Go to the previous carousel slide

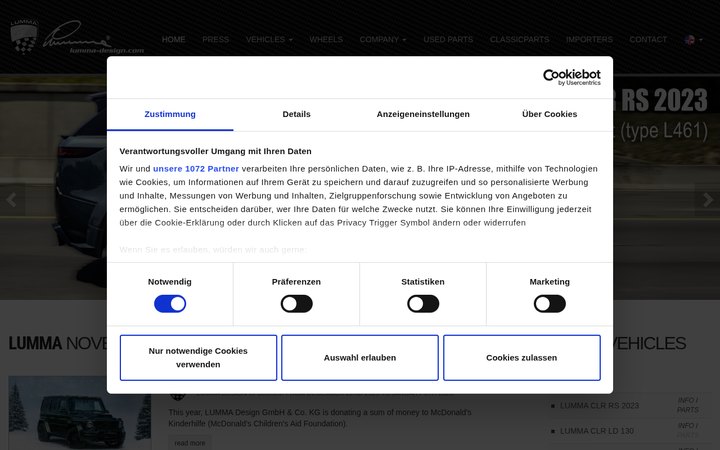[x=11, y=200]
